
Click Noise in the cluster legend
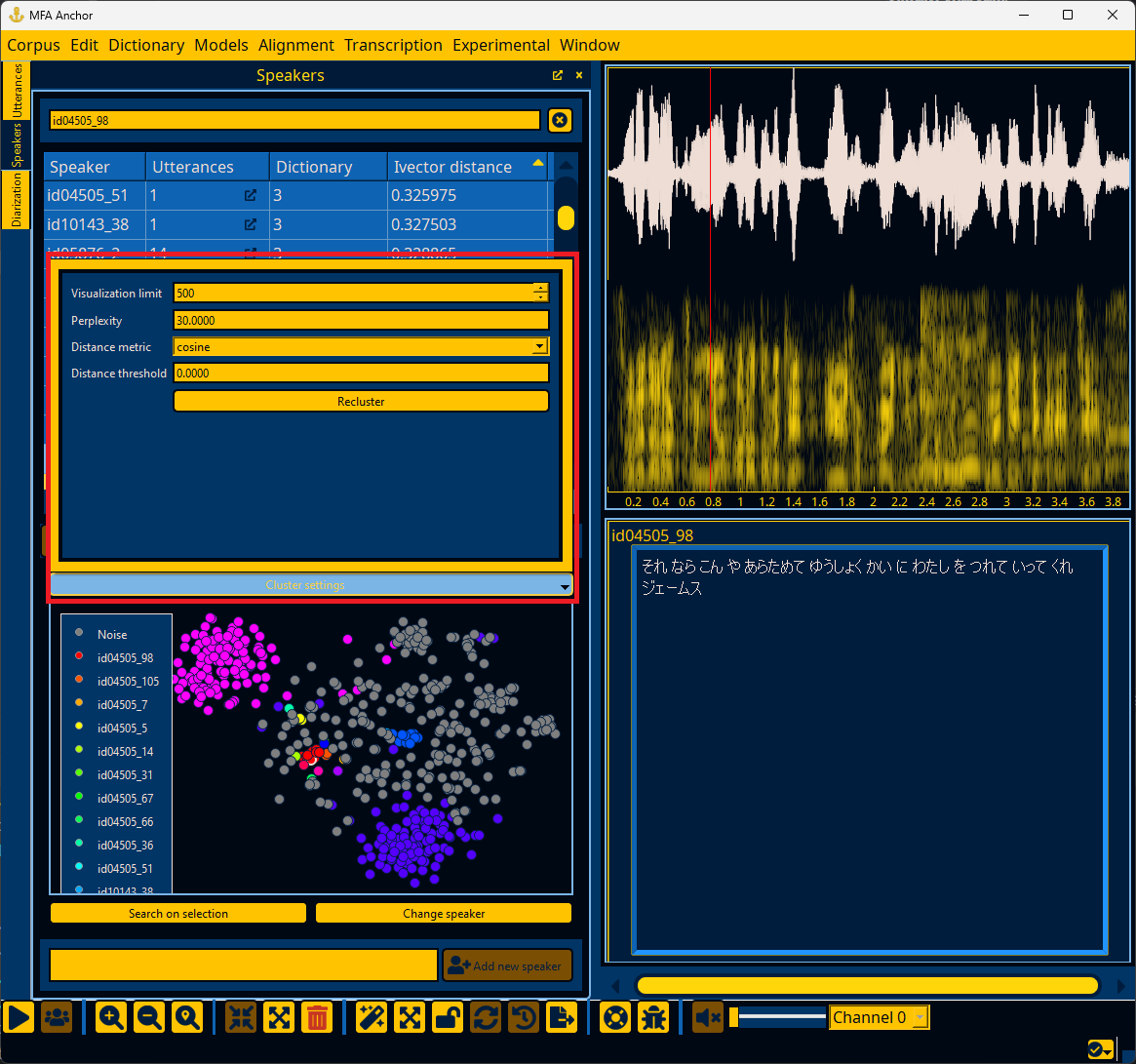[112, 634]
